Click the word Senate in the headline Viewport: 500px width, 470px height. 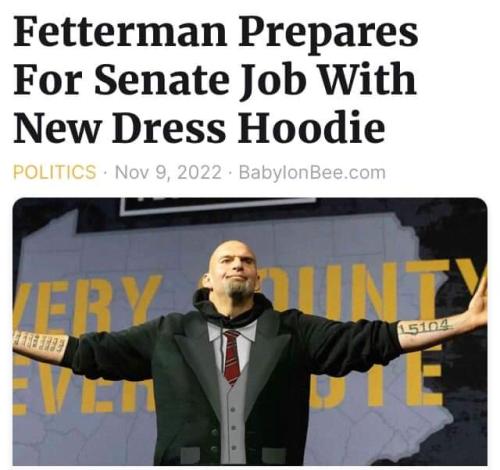point(162,80)
